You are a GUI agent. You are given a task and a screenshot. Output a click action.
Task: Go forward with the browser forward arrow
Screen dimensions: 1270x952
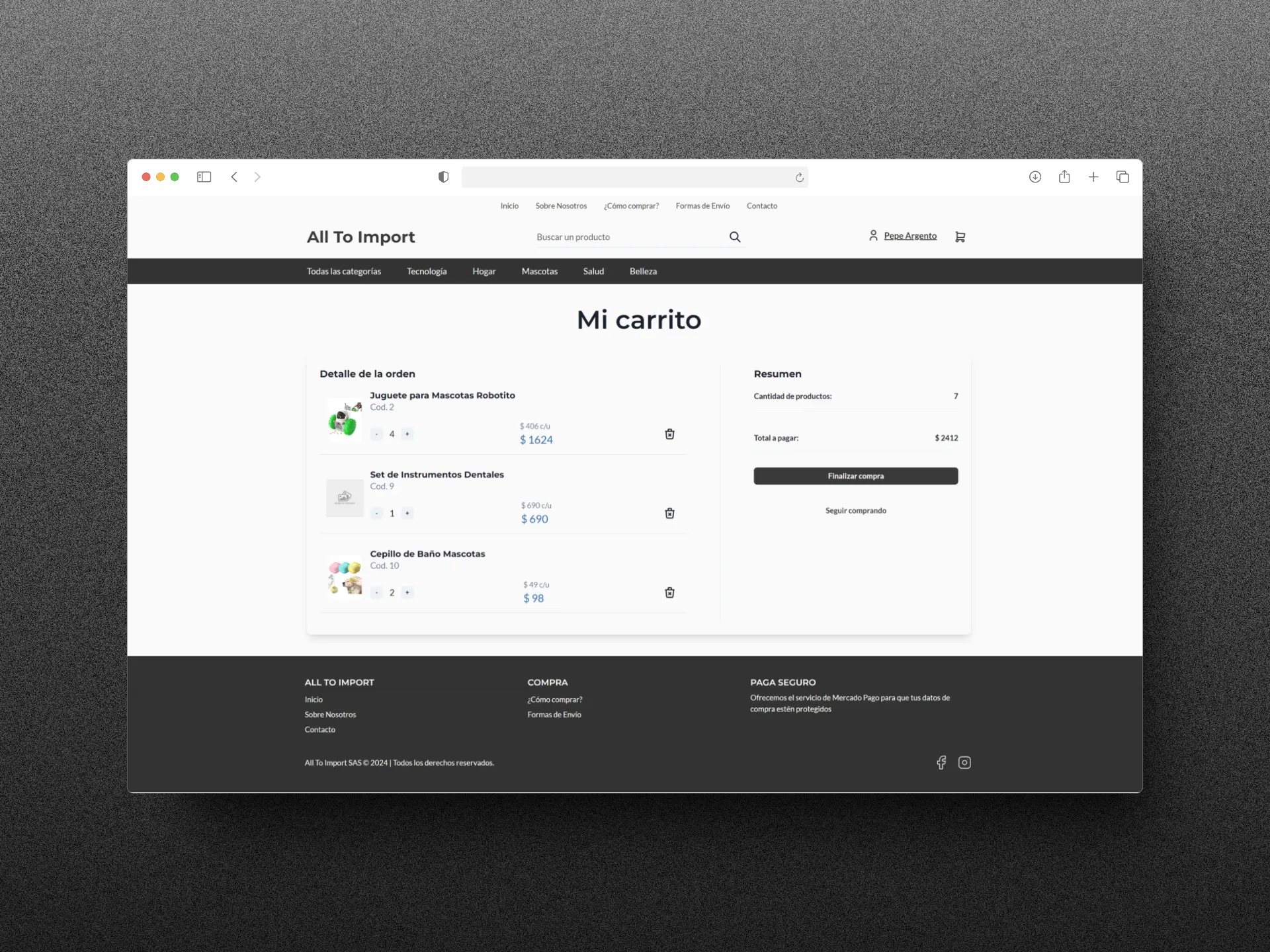[257, 177]
